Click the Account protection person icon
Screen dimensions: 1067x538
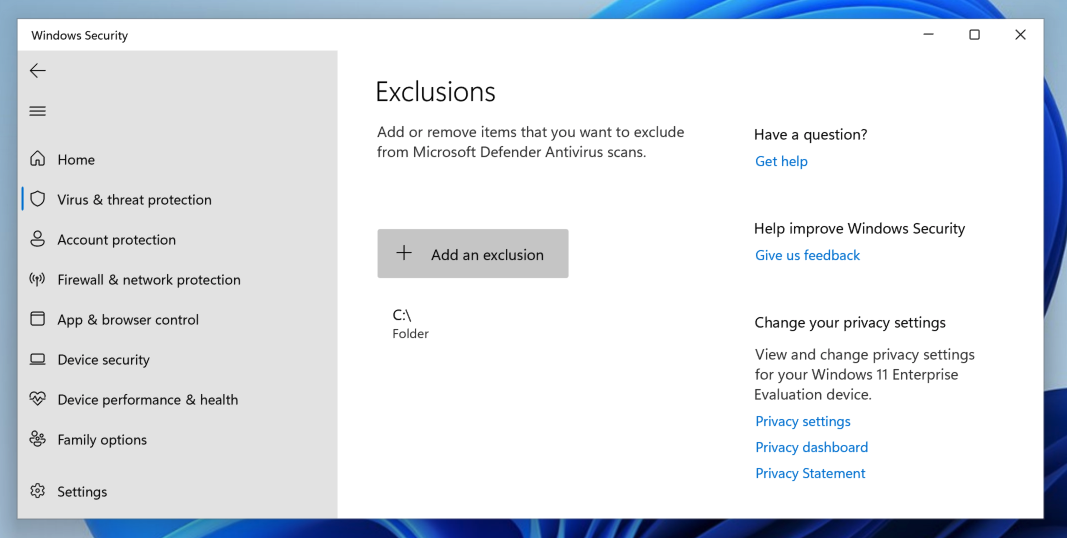point(38,239)
